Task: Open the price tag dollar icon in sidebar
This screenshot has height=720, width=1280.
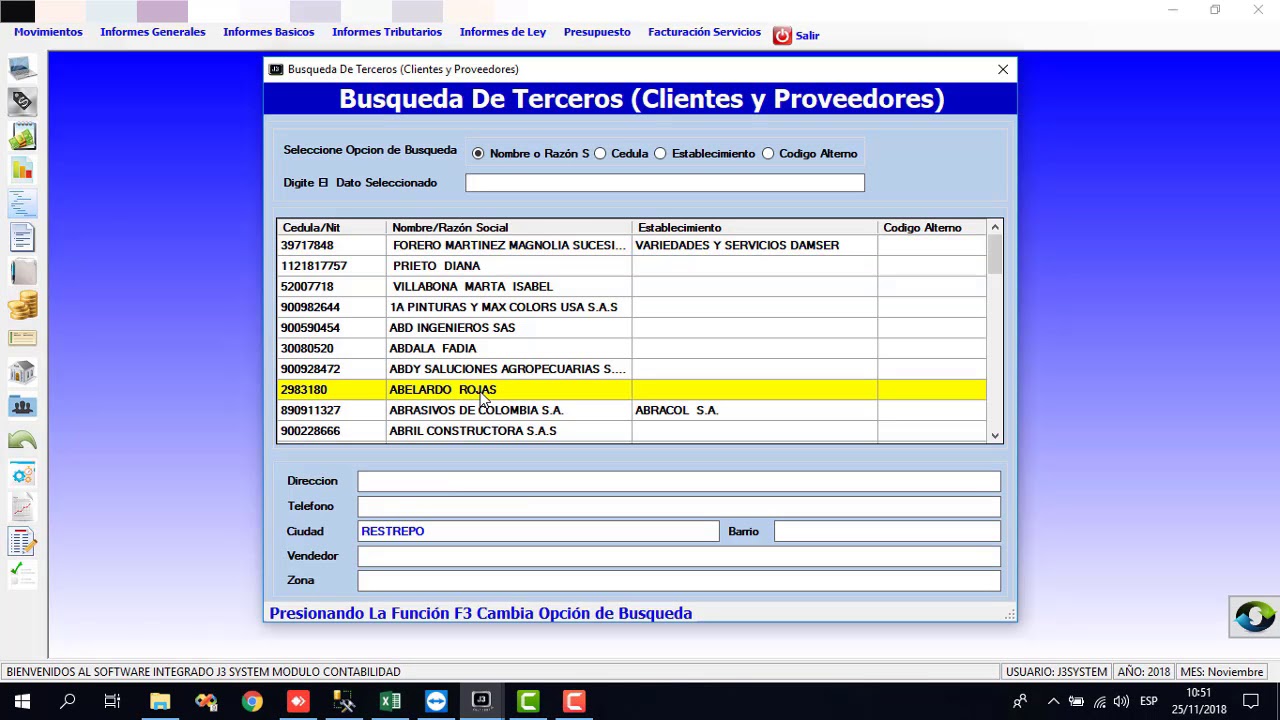Action: tap(22, 102)
